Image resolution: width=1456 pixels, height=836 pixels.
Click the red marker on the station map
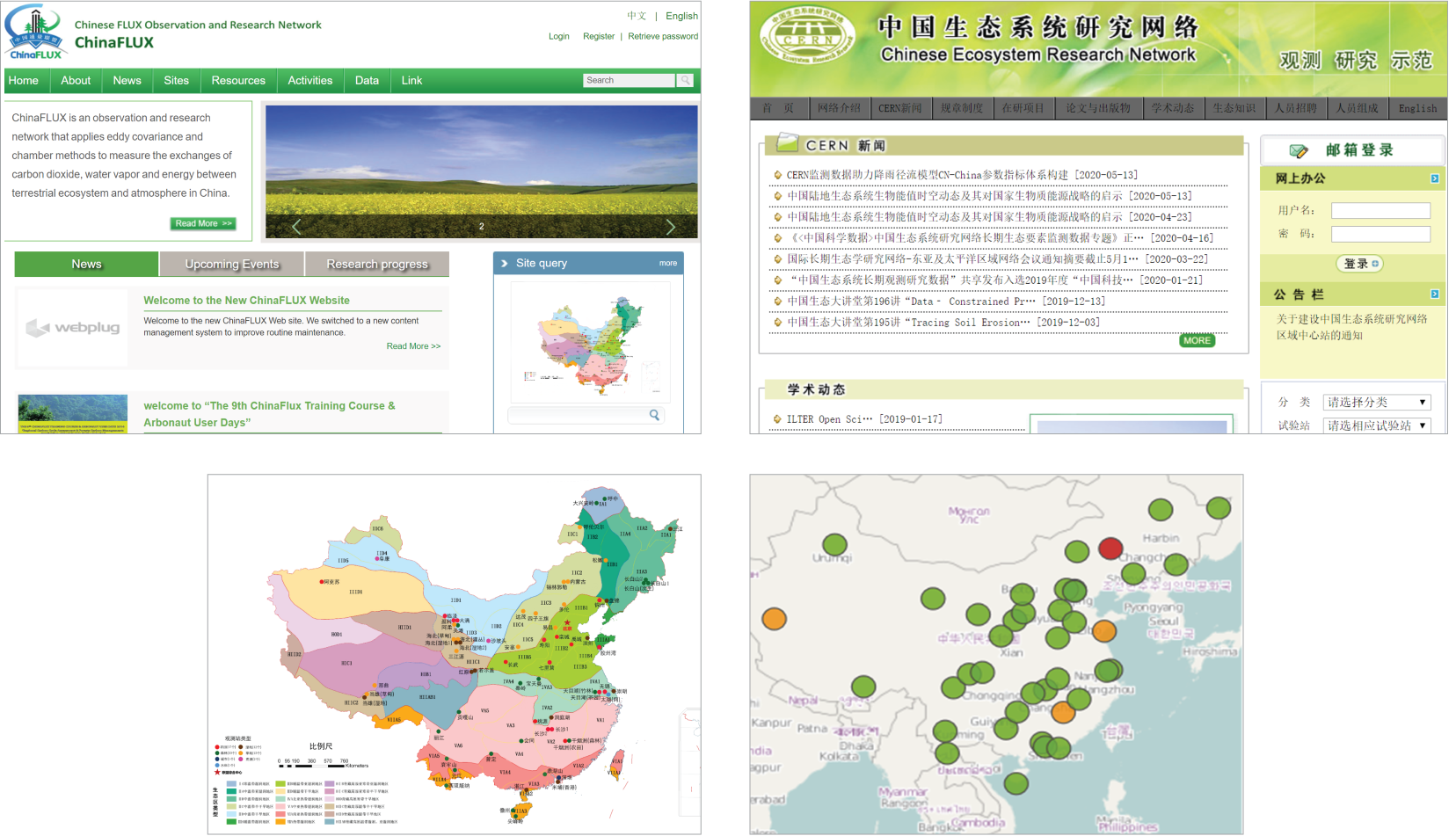pos(1110,549)
